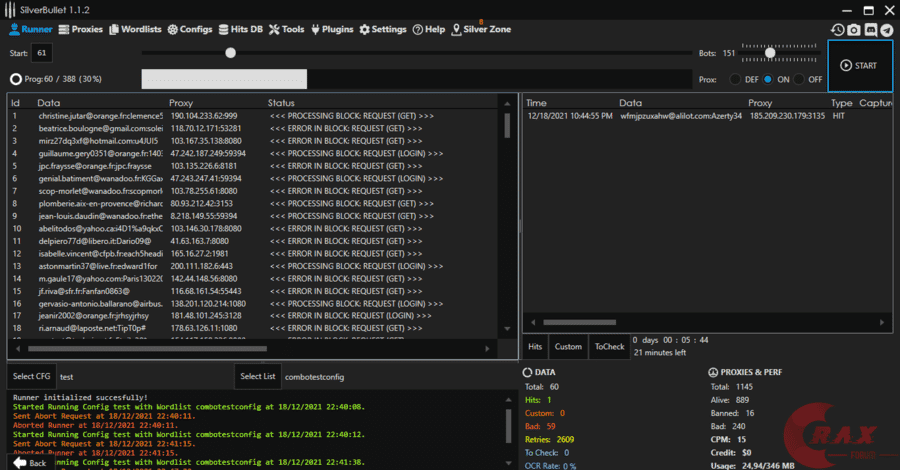The width and height of the screenshot is (900, 470).
Task: Turn proxies OFF with the radio button
Action: click(x=800, y=79)
